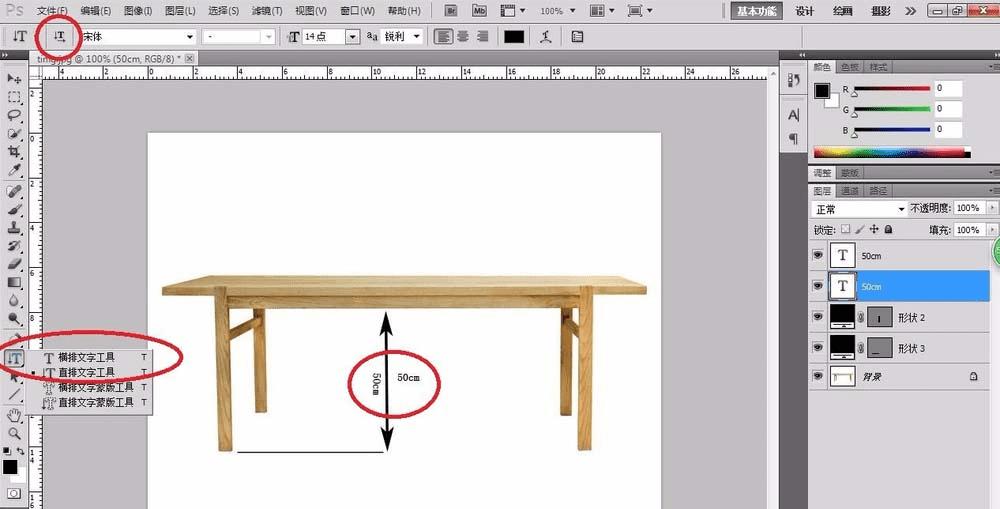
Task: Hide the 形状 2 layer
Action: point(818,316)
